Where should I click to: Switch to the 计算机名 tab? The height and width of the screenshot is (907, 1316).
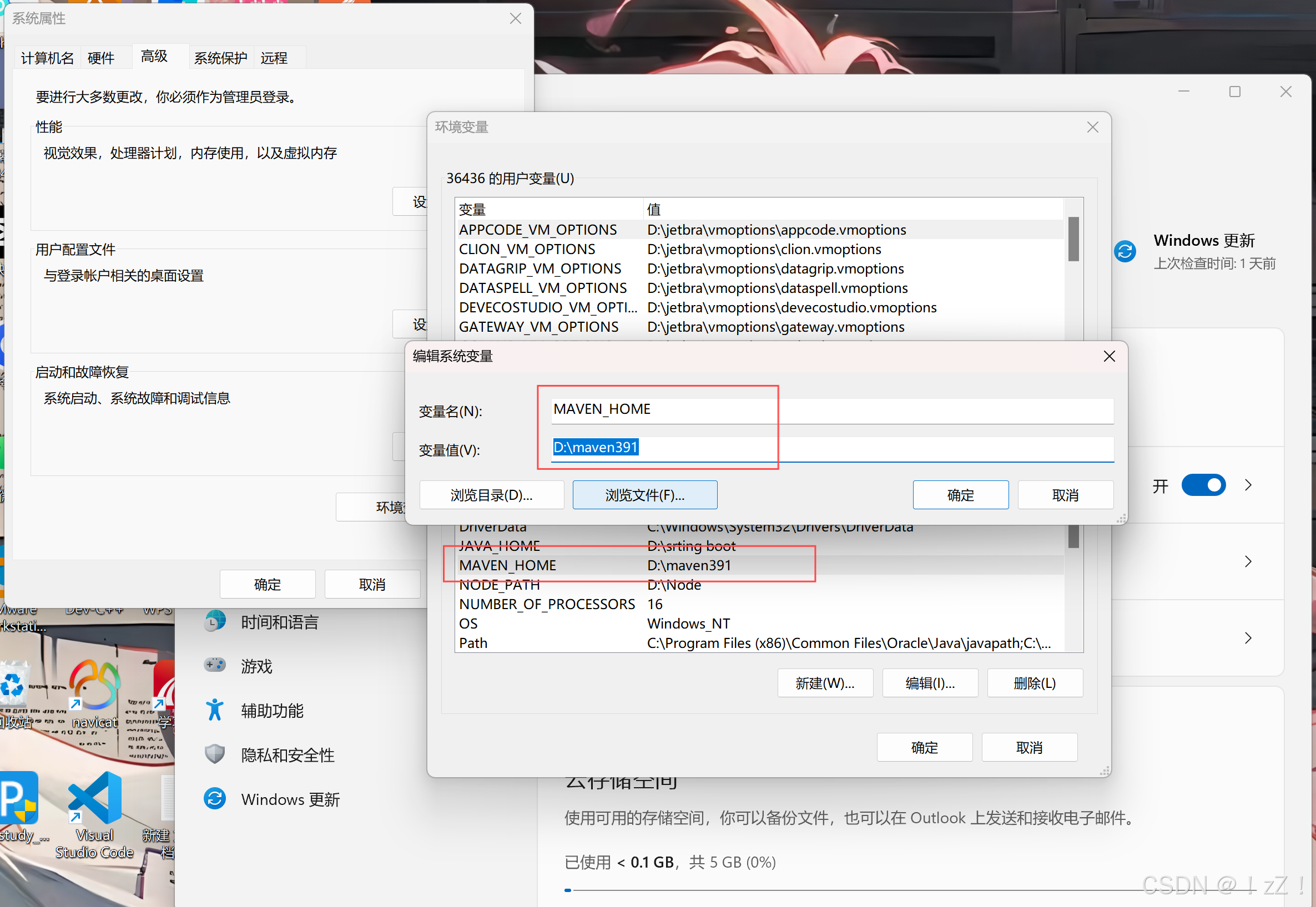coord(47,57)
